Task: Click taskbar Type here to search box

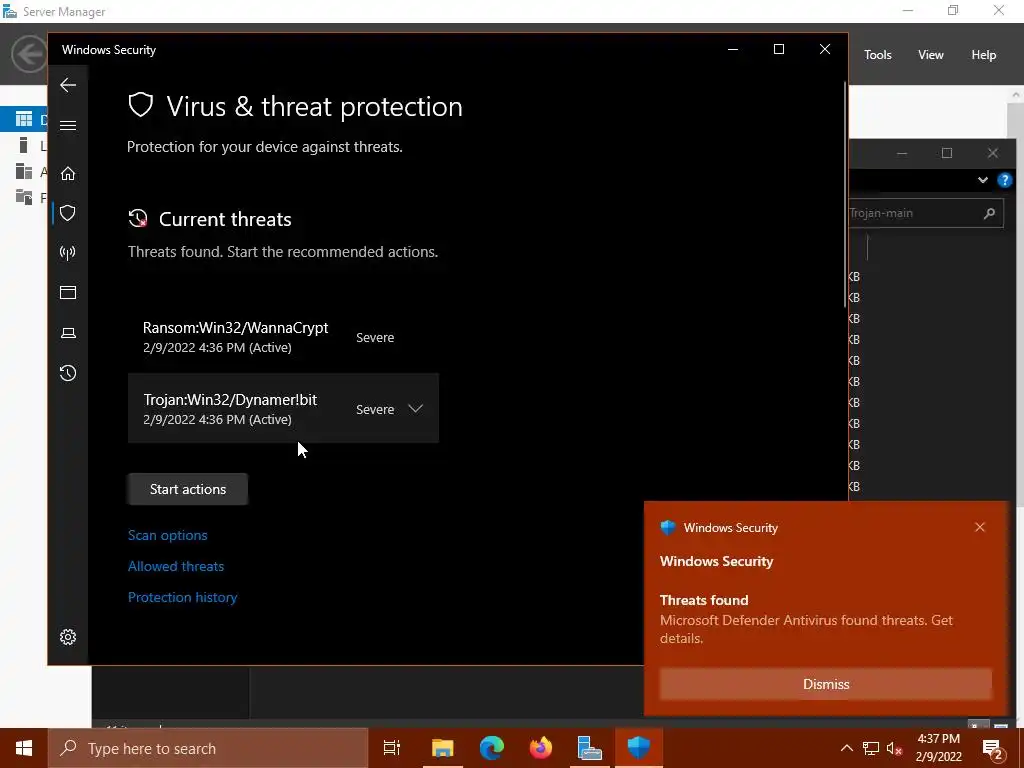Action: (208, 748)
